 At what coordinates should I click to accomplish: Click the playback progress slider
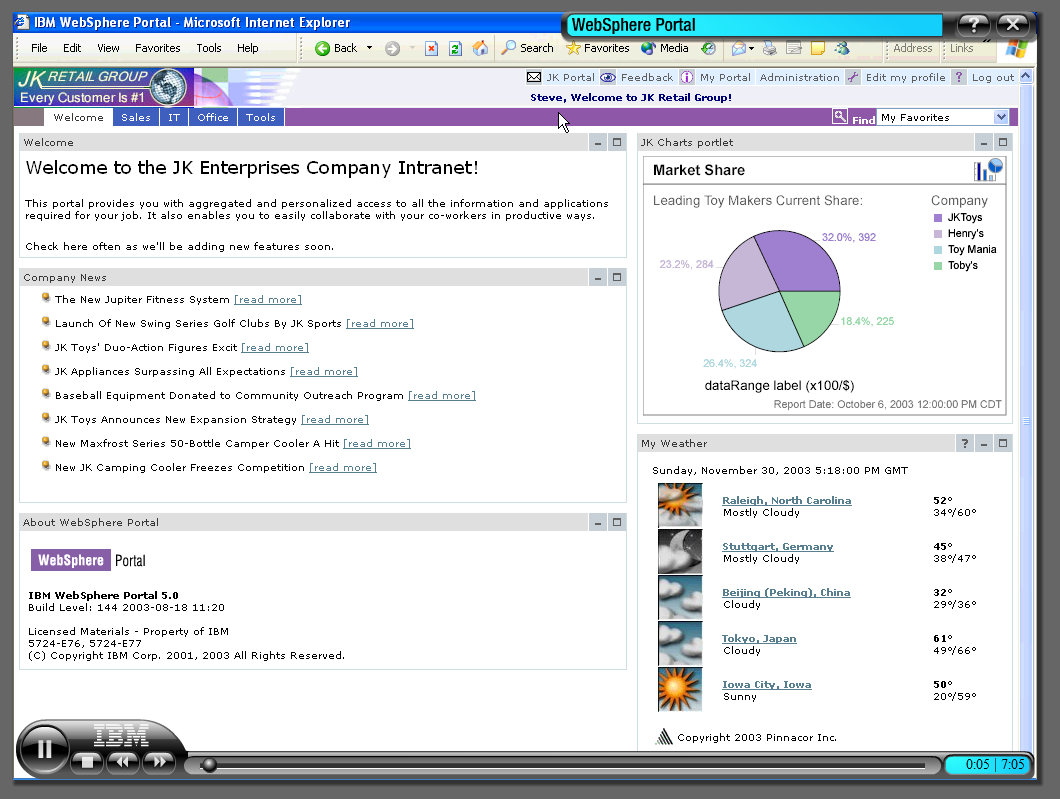pos(207,764)
